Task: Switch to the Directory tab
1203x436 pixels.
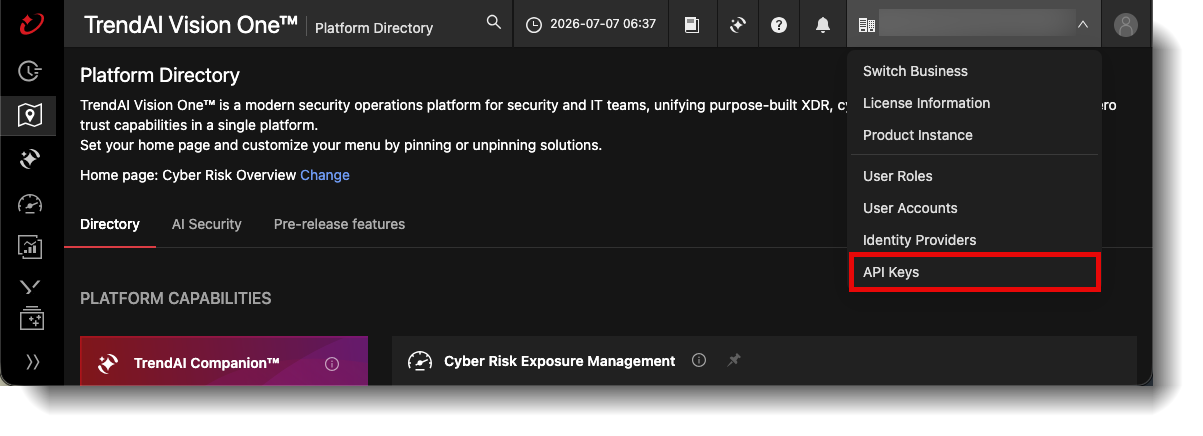Action: (x=110, y=224)
